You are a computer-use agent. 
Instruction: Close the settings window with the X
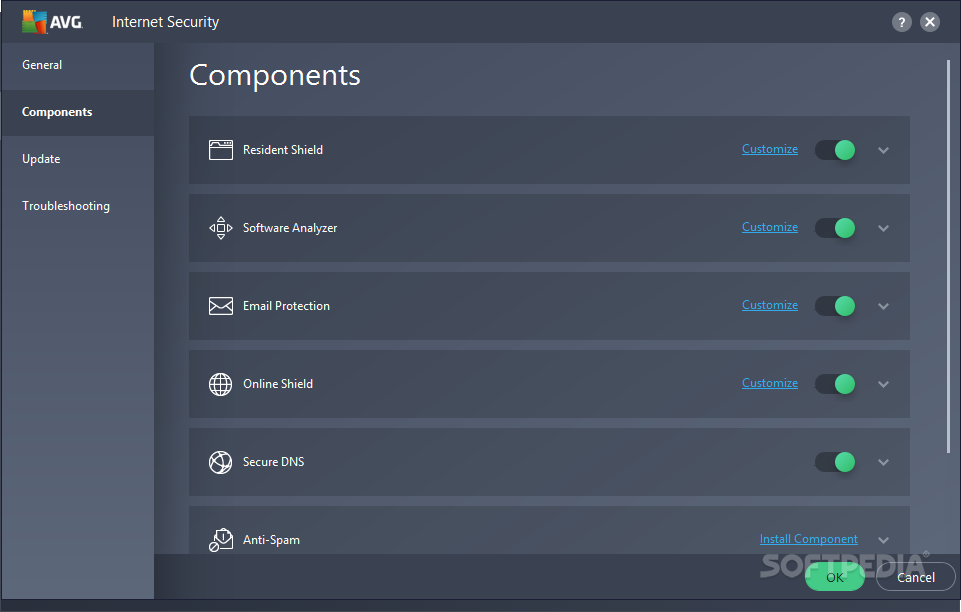click(930, 23)
